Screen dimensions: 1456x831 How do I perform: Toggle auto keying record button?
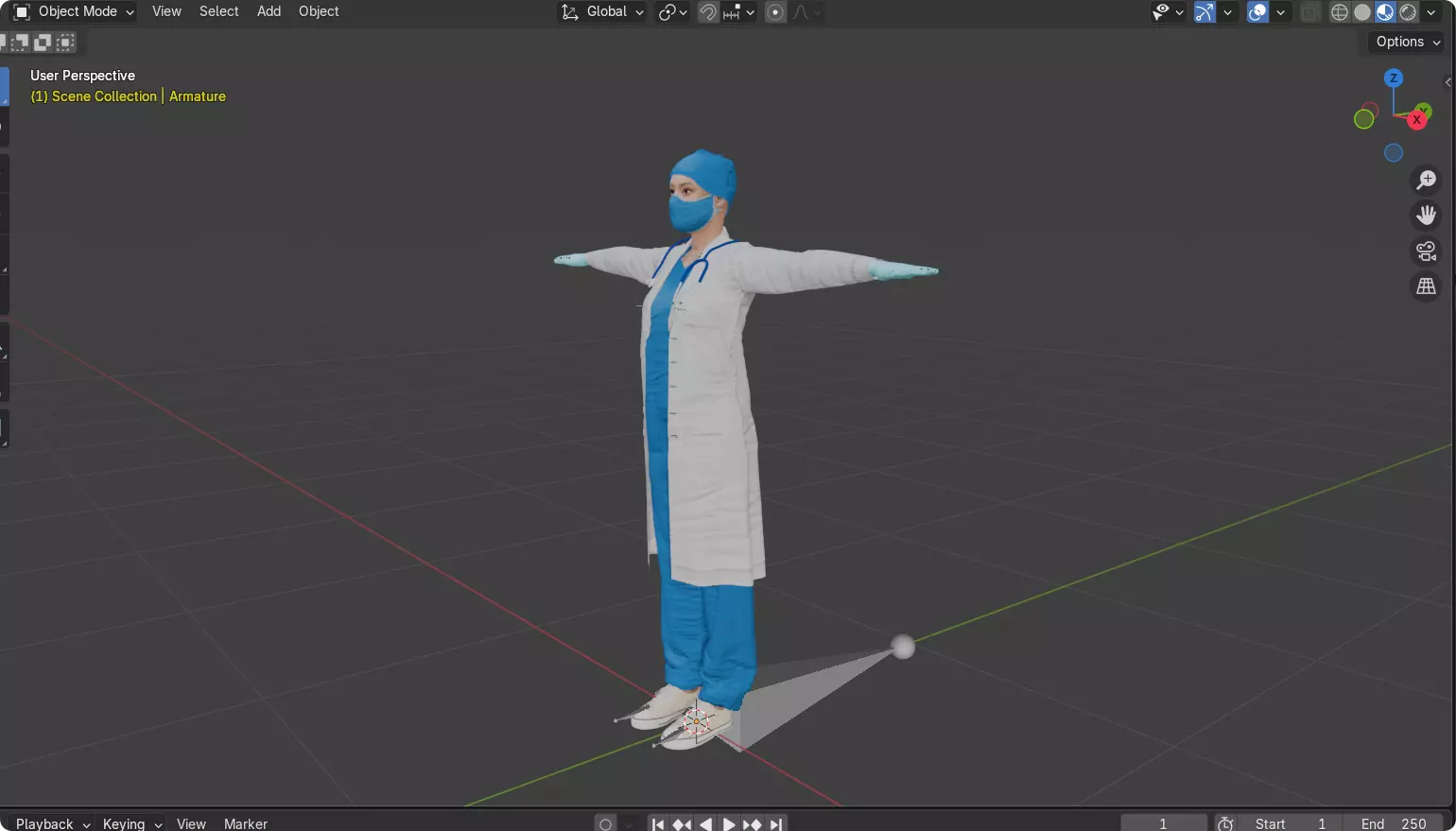point(606,824)
